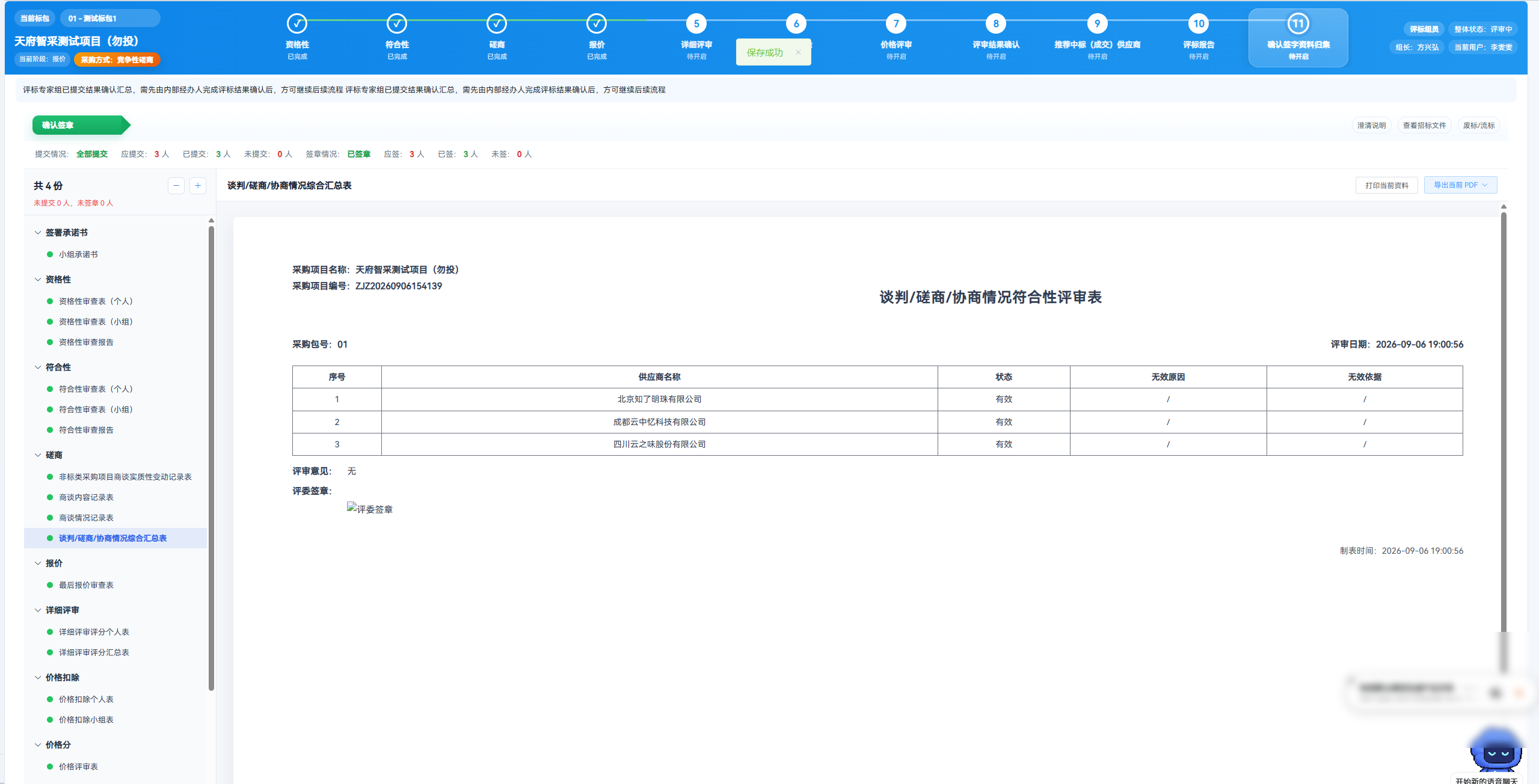Select 符合性审查表（小组）

[x=96, y=409]
